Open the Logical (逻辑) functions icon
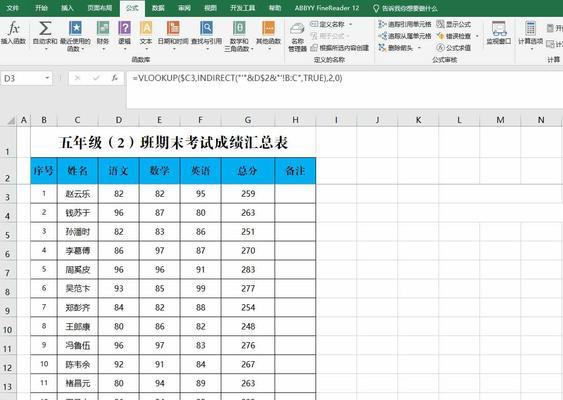 pos(125,28)
